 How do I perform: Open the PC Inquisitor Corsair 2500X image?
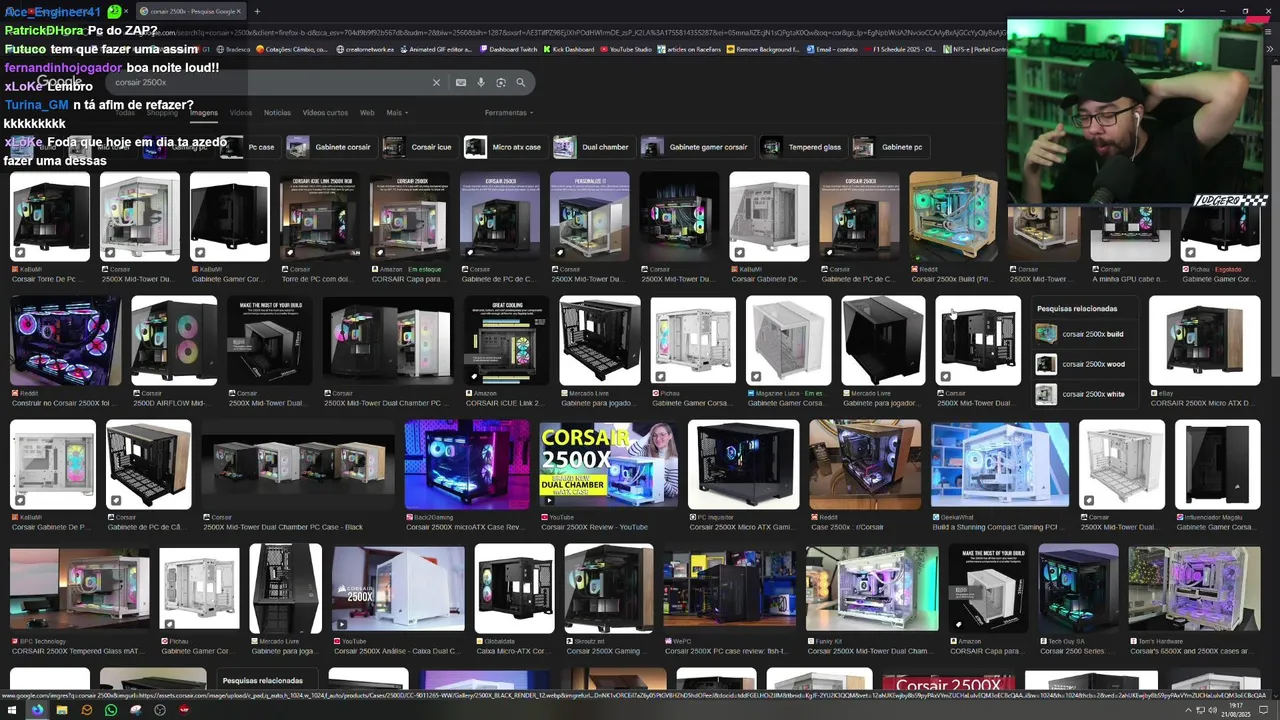coord(743,465)
